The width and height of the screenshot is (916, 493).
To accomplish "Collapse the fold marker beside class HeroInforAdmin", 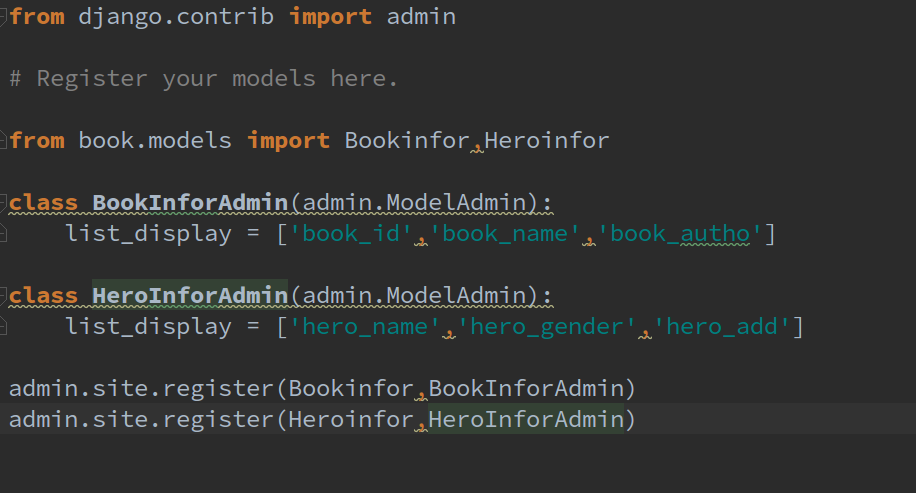I will click(3, 296).
